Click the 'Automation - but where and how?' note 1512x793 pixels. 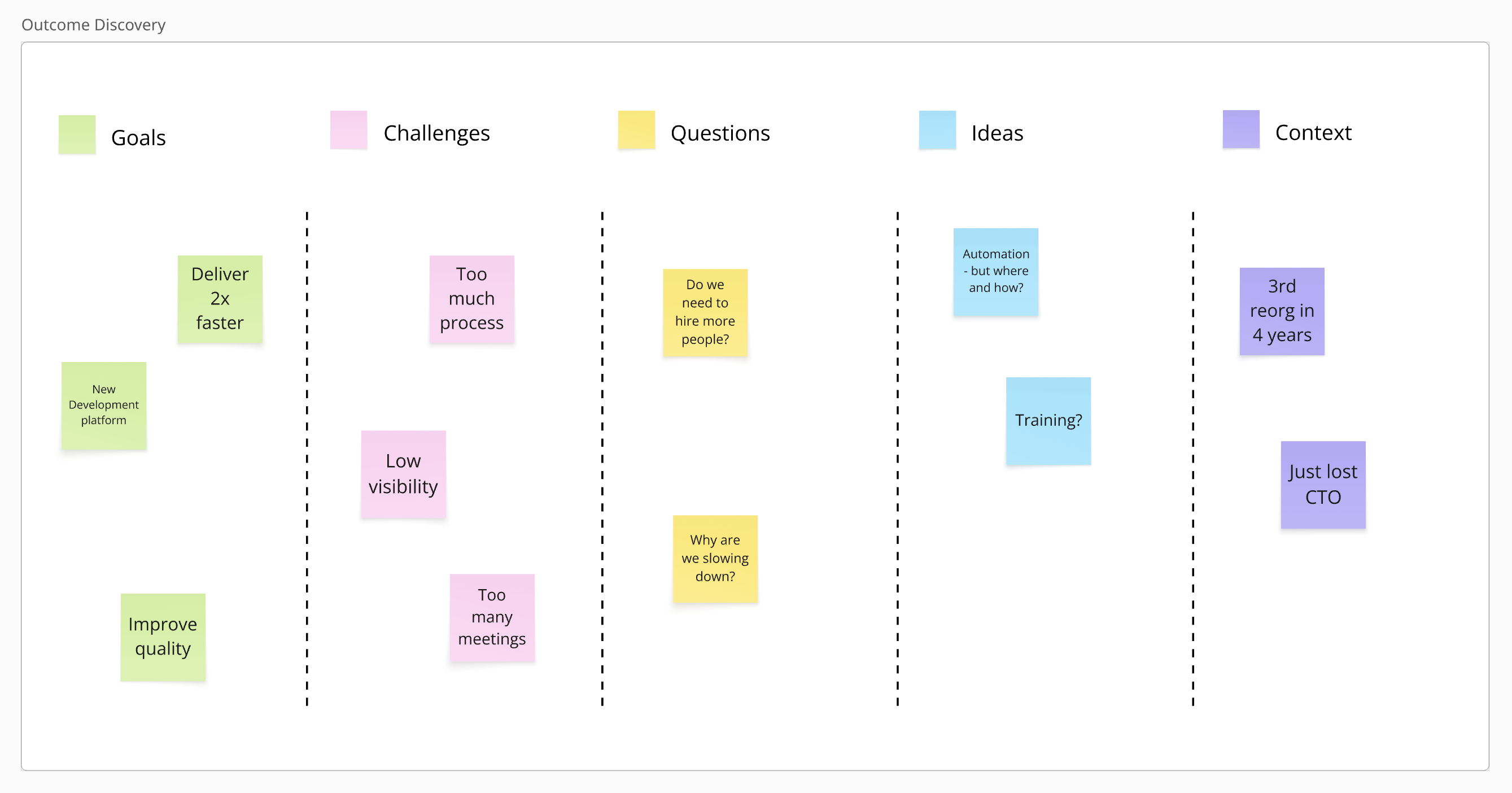pos(995,272)
